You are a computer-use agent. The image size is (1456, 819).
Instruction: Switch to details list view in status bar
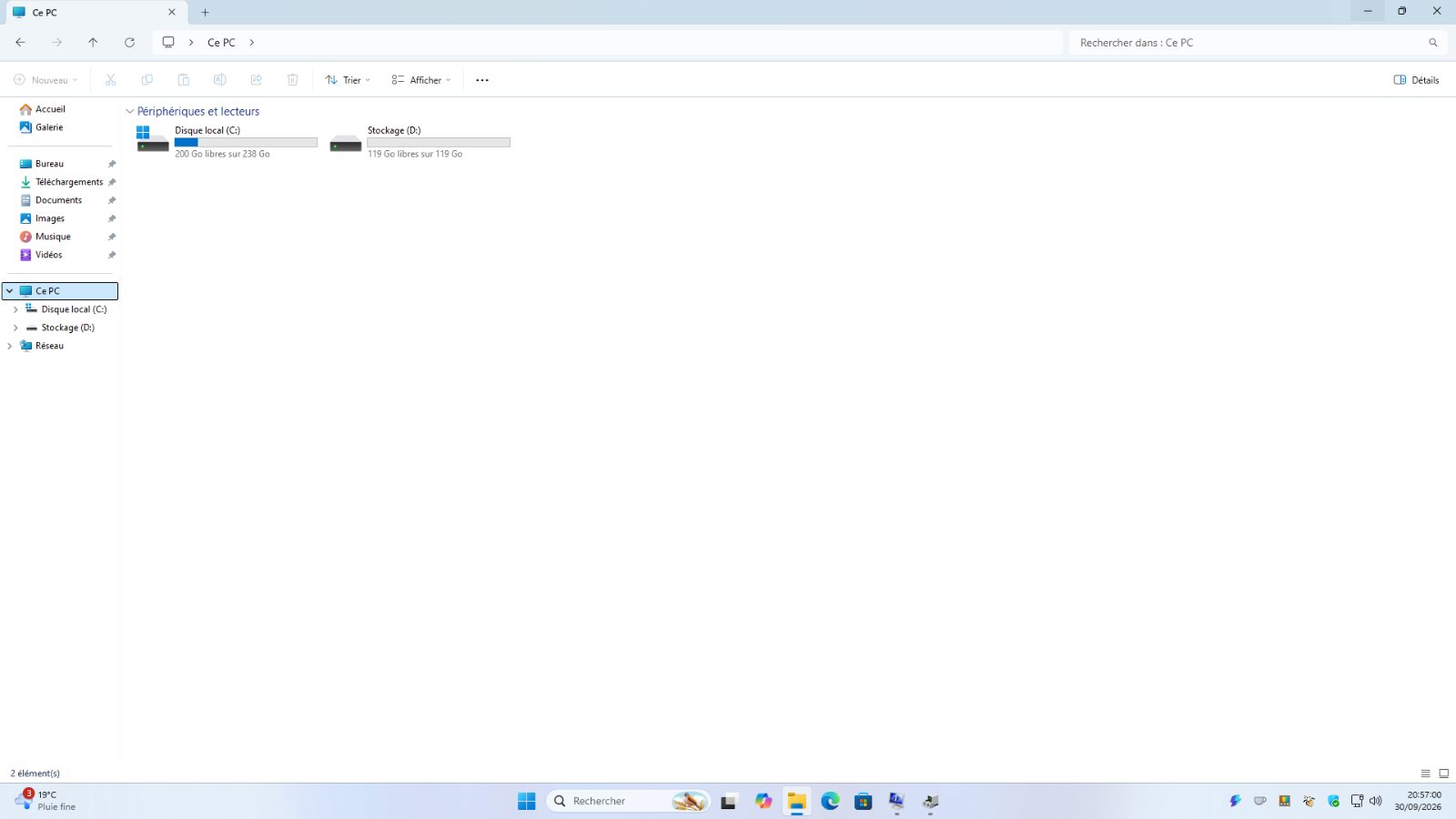click(1426, 773)
